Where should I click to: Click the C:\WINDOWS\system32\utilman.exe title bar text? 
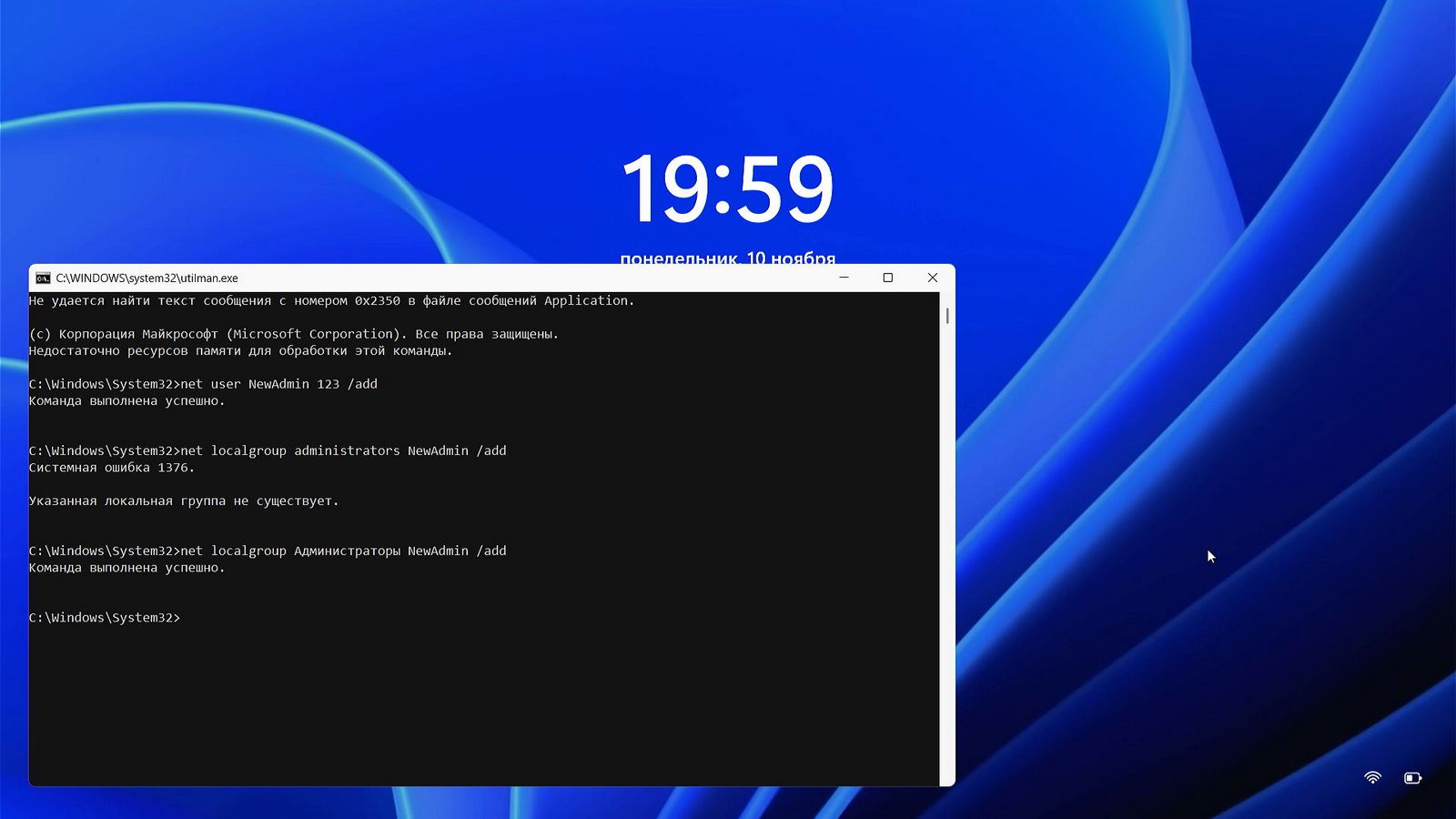pos(147,278)
